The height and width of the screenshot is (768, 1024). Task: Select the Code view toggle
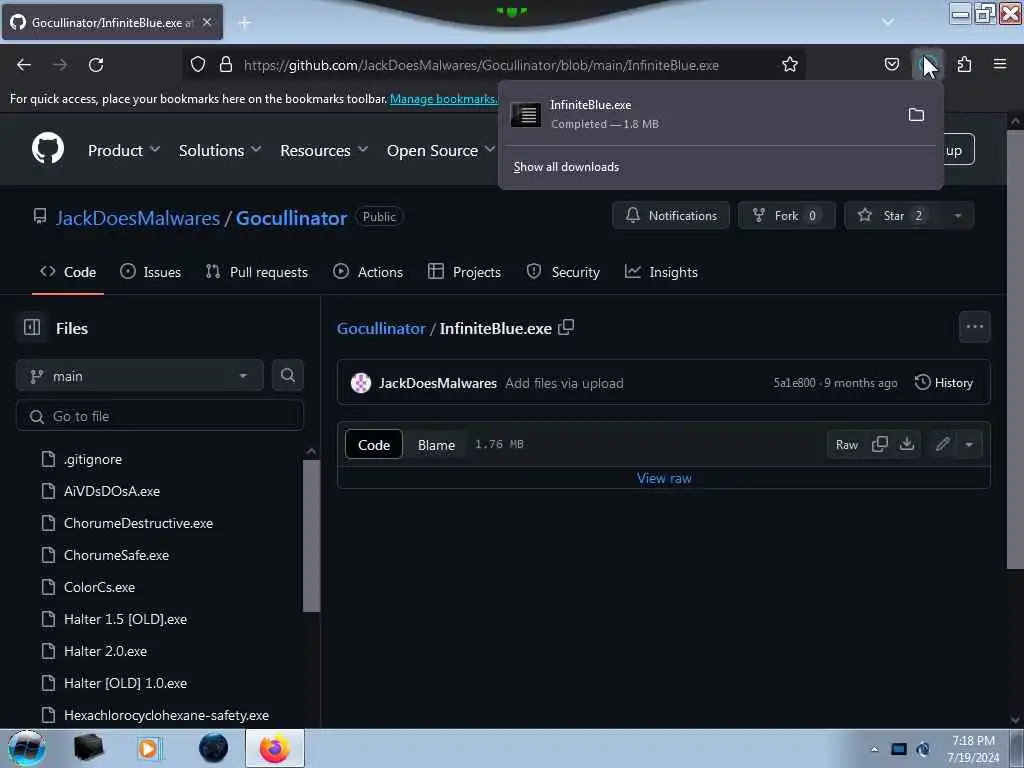click(x=374, y=445)
